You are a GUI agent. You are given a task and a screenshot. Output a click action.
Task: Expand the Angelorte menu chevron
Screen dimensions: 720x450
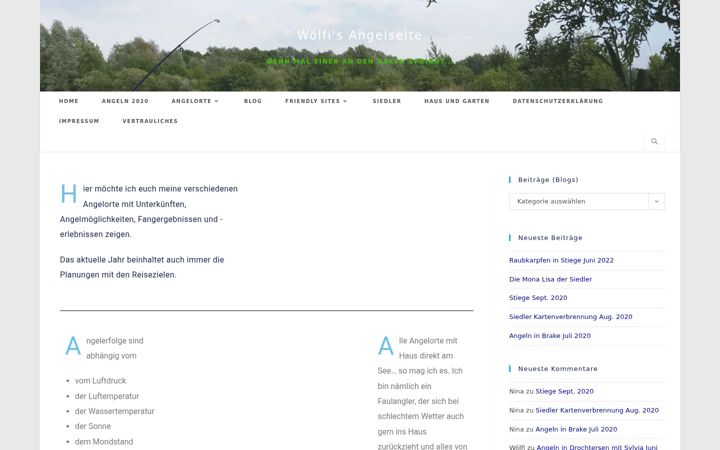tap(217, 101)
